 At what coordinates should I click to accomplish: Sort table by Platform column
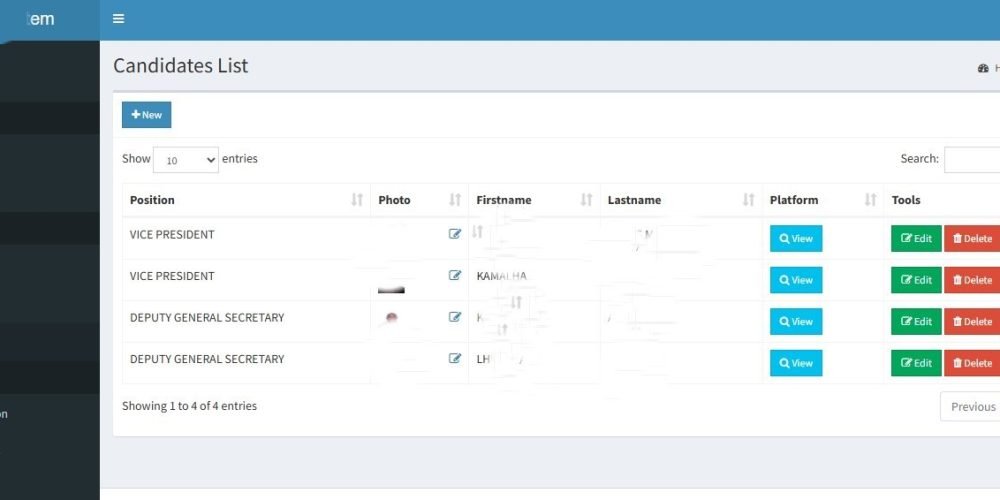(822, 200)
